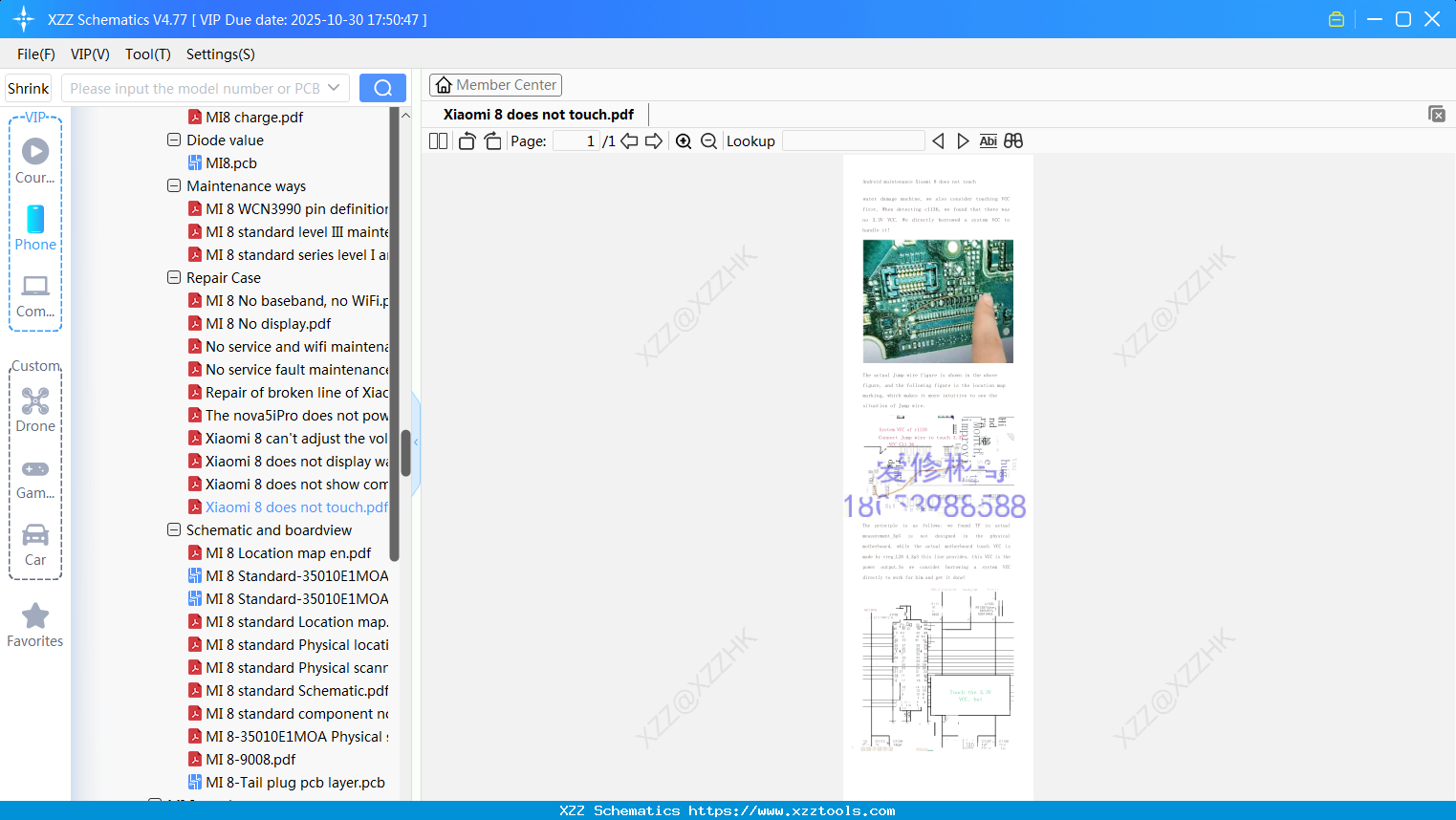Open MI 8 Location map en.pdf
Image resolution: width=1456 pixels, height=820 pixels.
click(280, 552)
